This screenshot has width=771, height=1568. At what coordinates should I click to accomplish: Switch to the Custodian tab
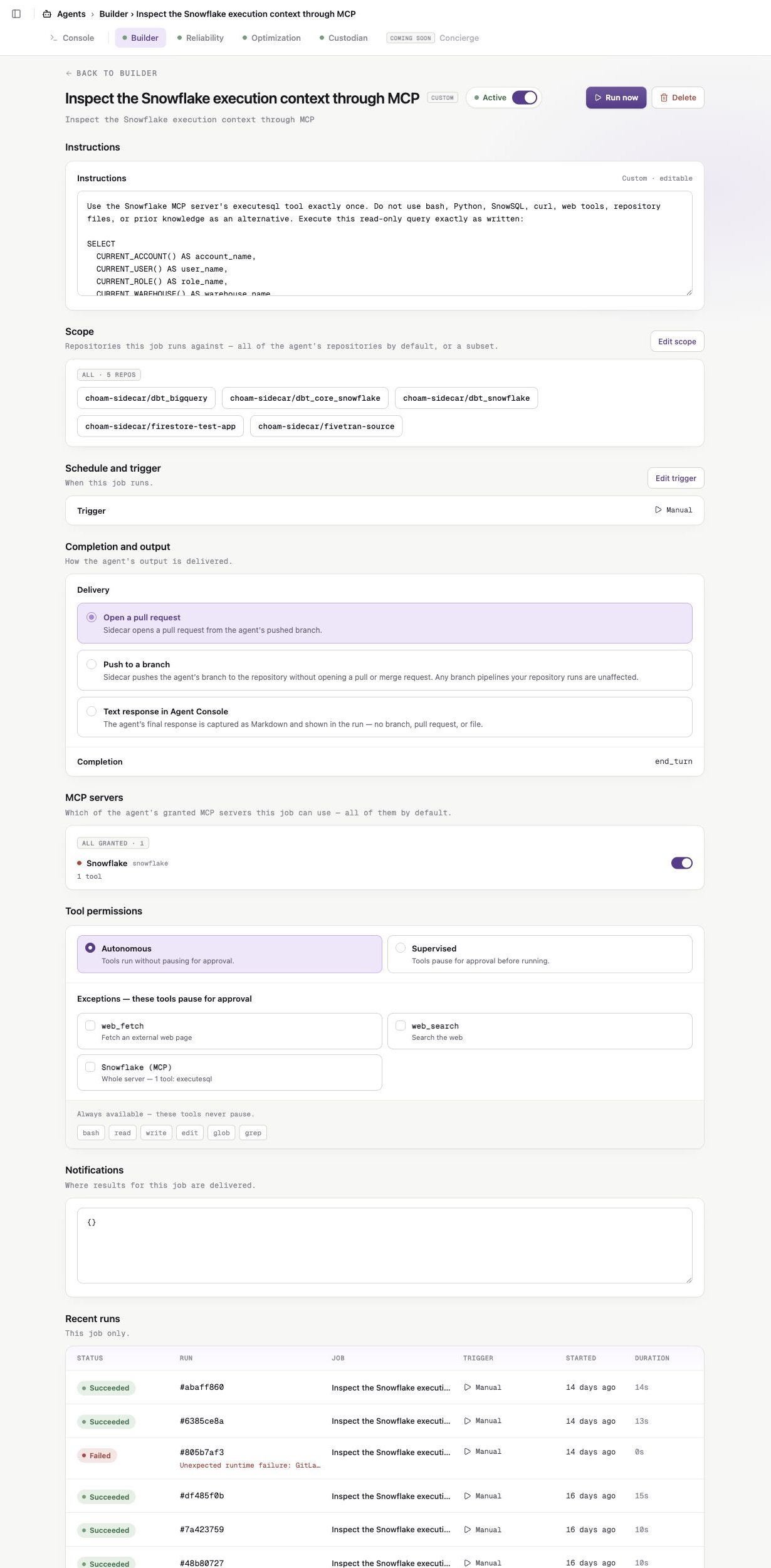click(x=344, y=38)
